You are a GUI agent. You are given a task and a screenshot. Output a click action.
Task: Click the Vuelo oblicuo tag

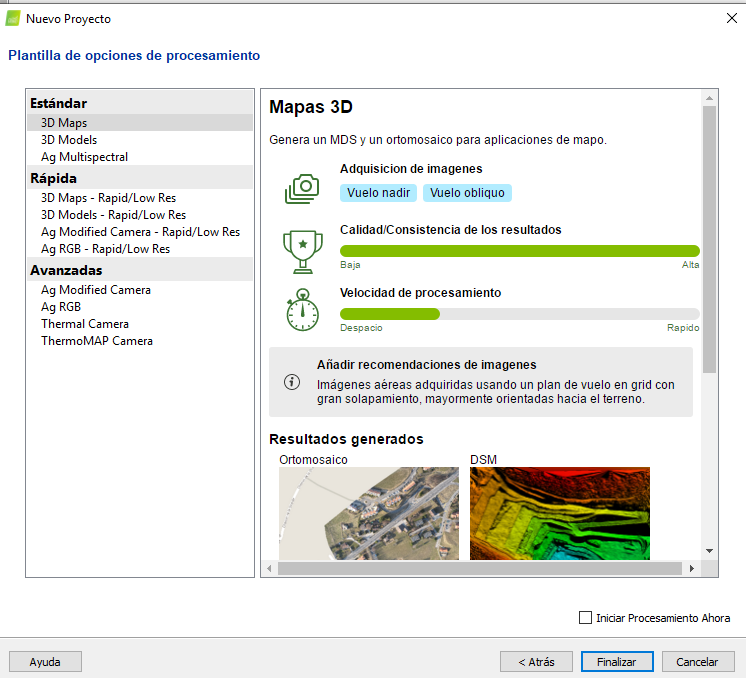(x=467, y=193)
